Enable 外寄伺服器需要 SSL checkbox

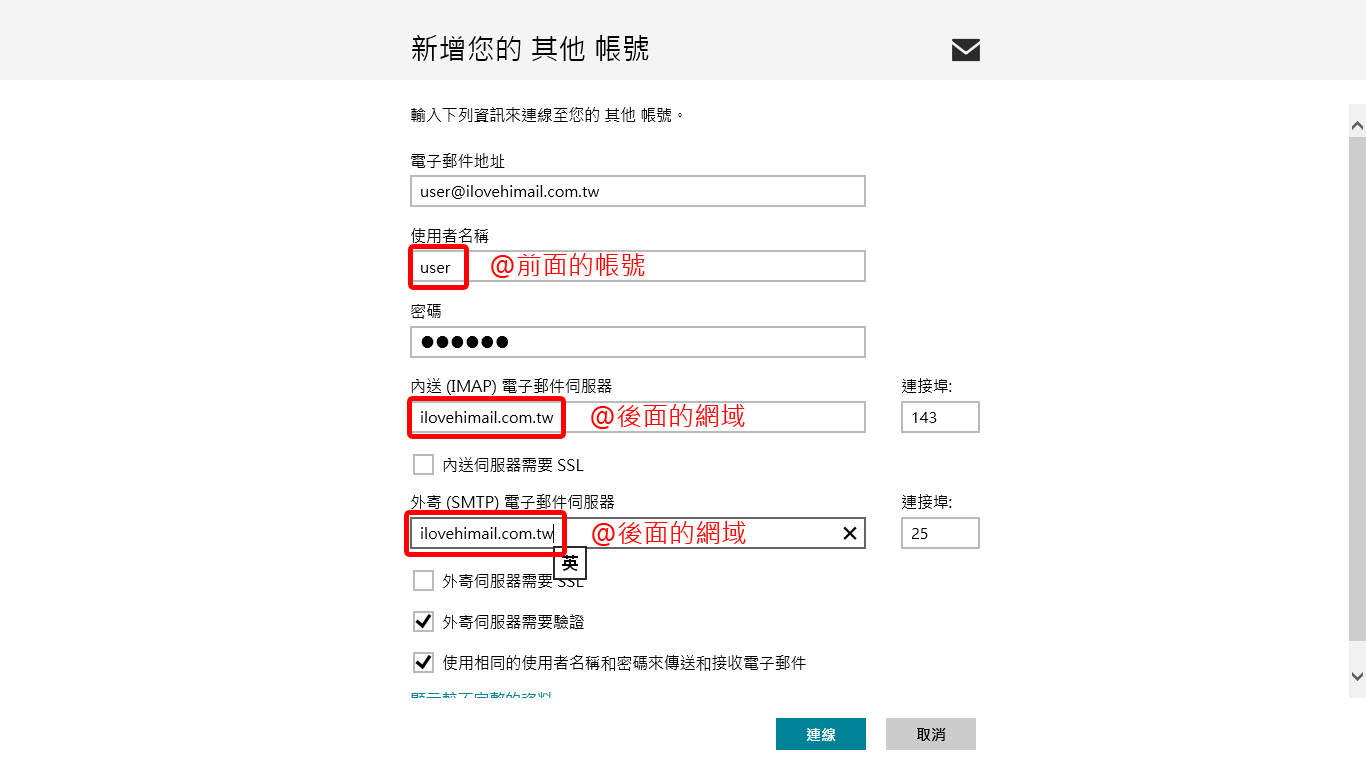pos(423,581)
